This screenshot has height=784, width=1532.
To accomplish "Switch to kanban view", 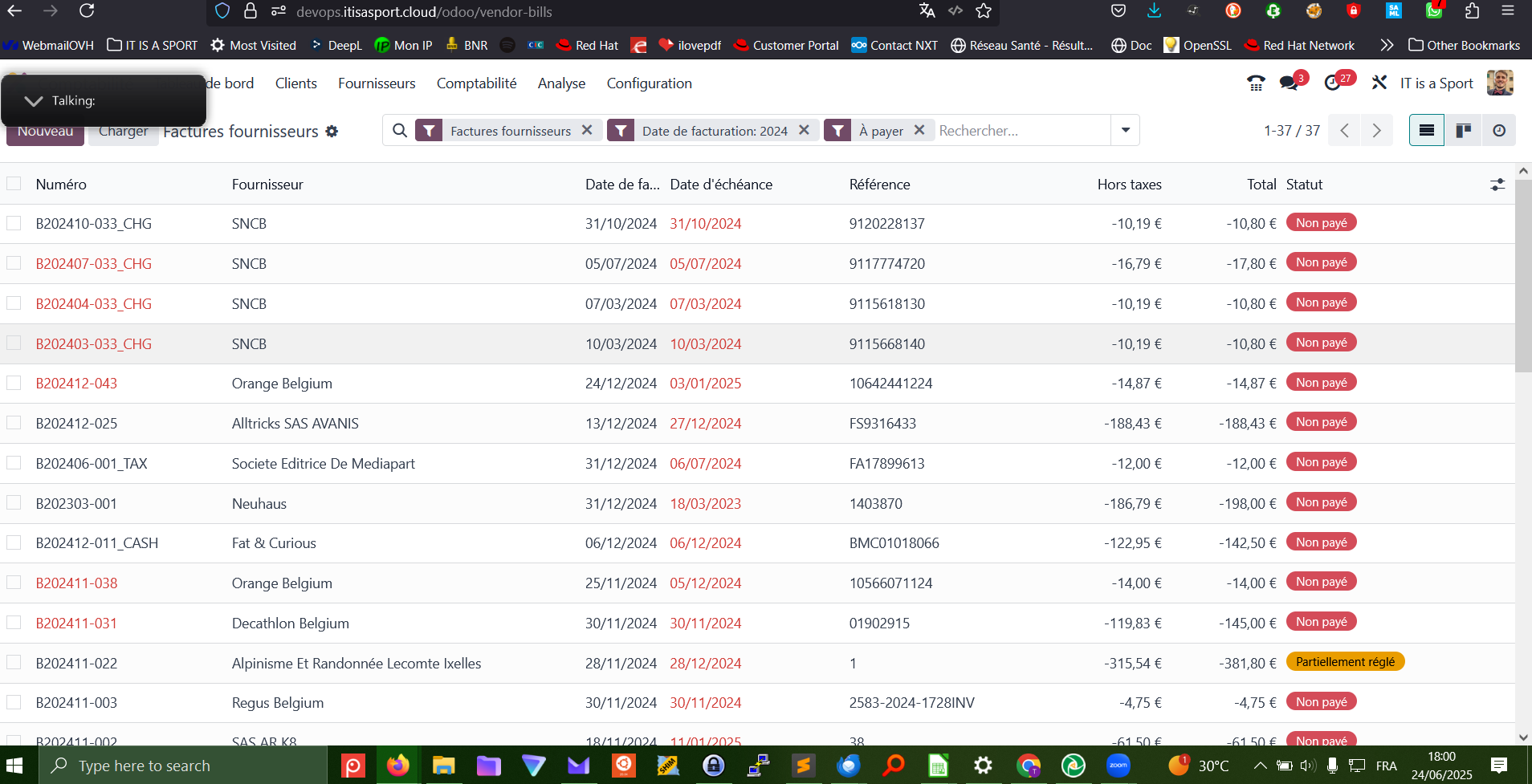I will click(x=1463, y=131).
